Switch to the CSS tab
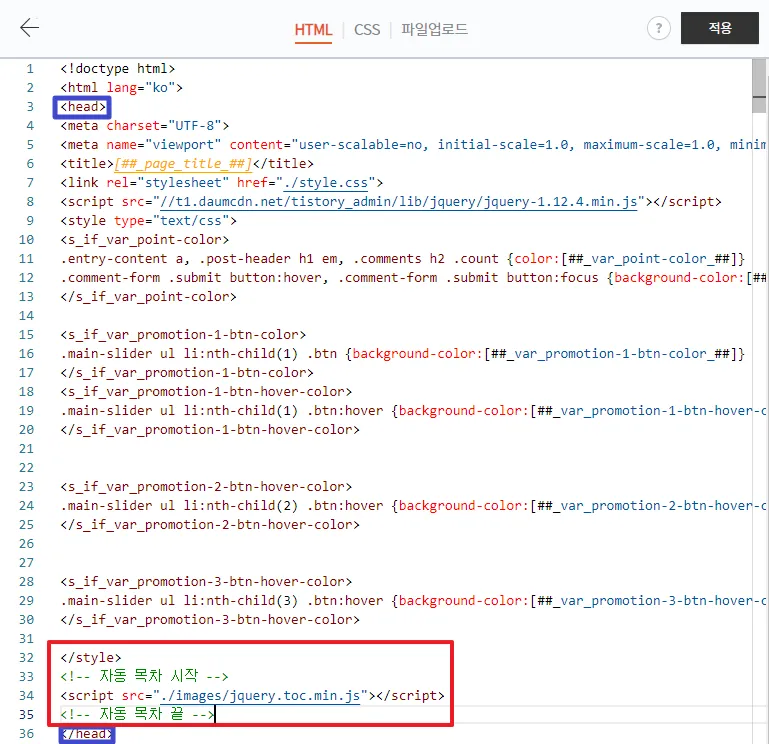The height and width of the screenshot is (744, 769). point(367,29)
